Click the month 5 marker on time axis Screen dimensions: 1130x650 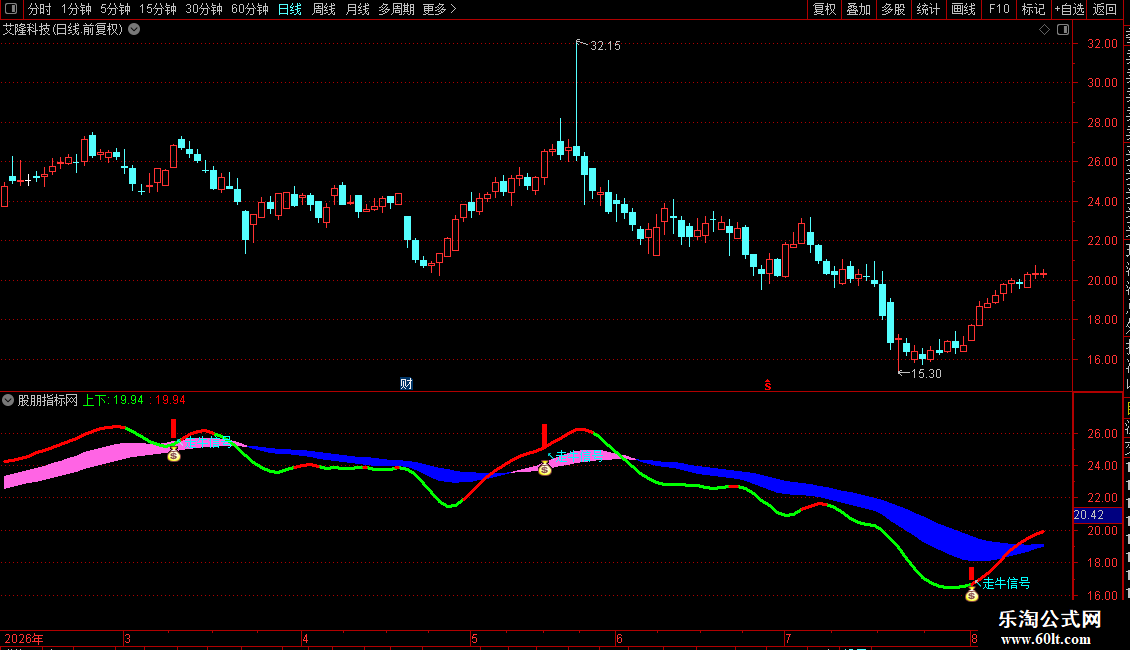474,638
